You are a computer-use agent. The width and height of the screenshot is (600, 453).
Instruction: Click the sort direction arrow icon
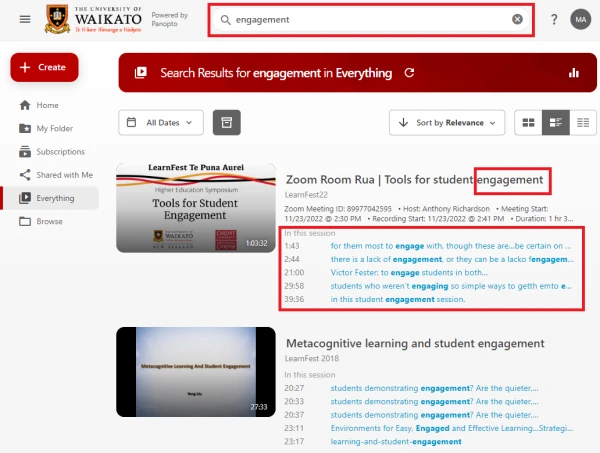coord(403,122)
